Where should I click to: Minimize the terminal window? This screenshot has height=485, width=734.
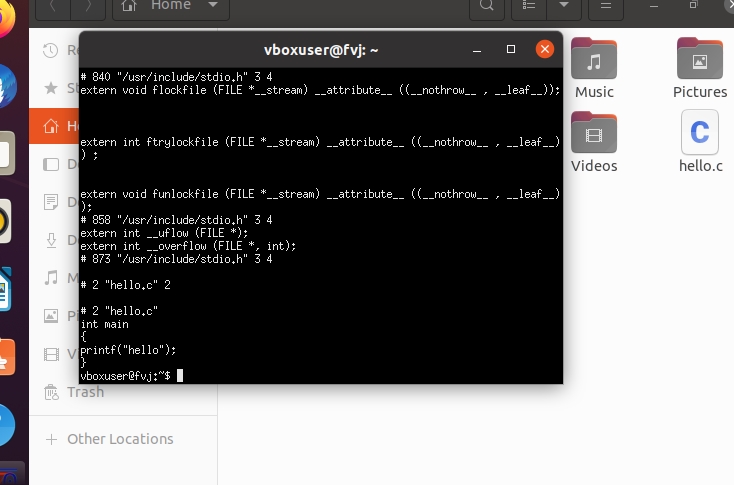click(477, 50)
